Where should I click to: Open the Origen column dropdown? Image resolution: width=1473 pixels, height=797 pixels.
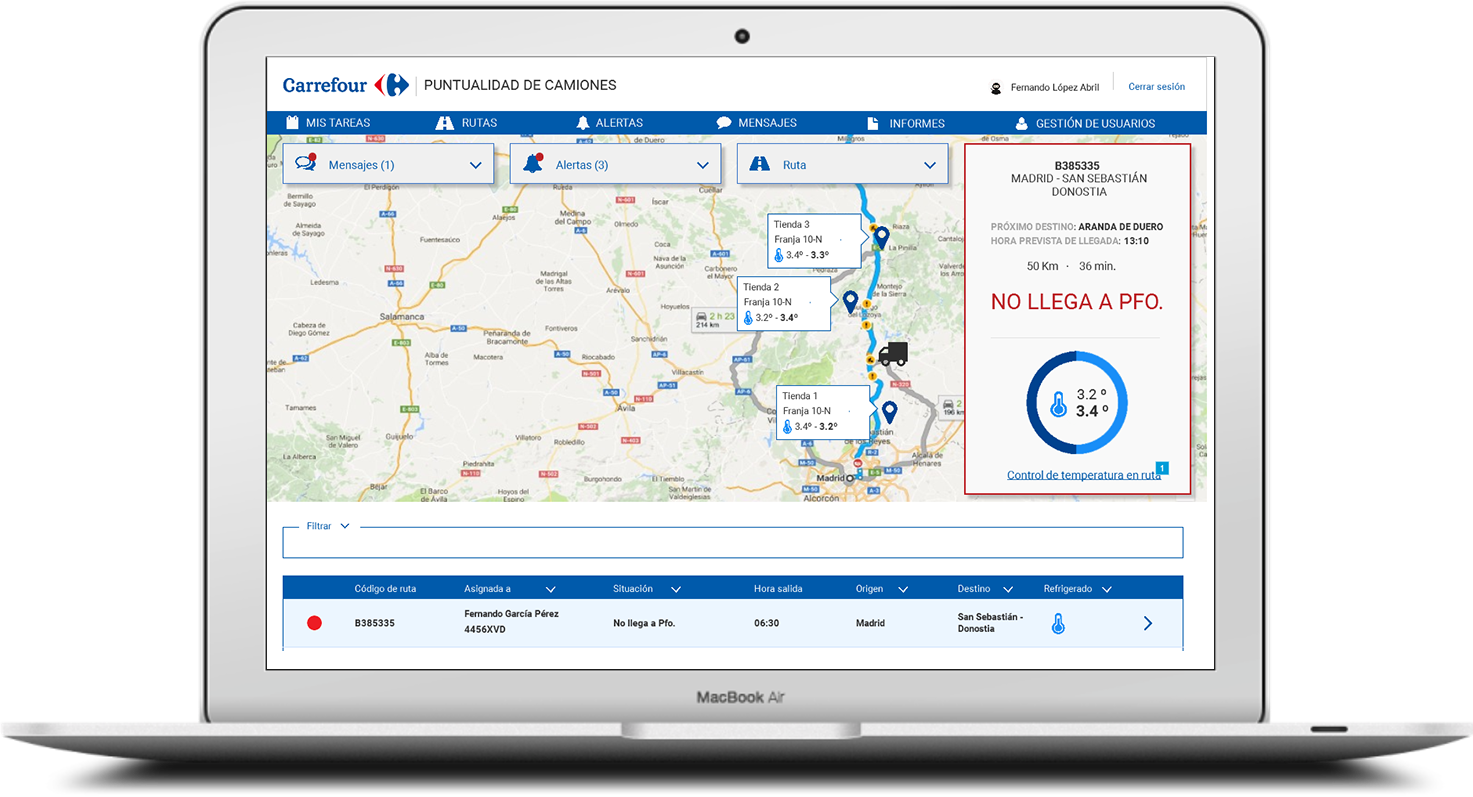(903, 590)
